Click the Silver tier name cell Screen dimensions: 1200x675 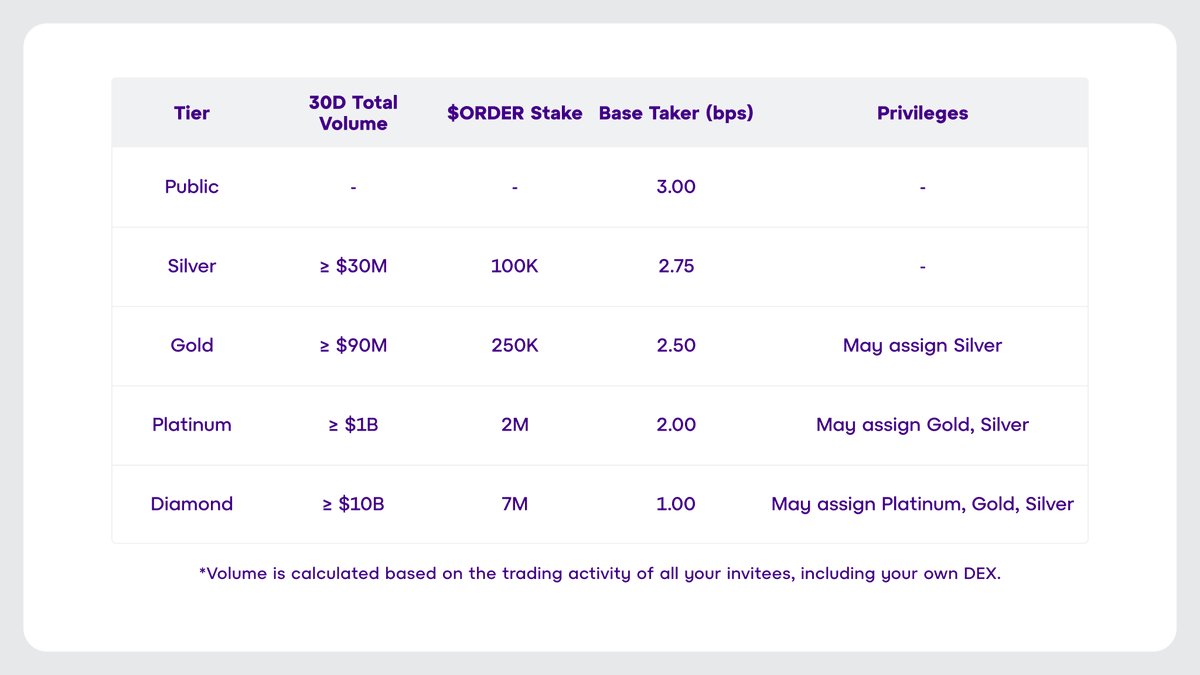(x=191, y=266)
